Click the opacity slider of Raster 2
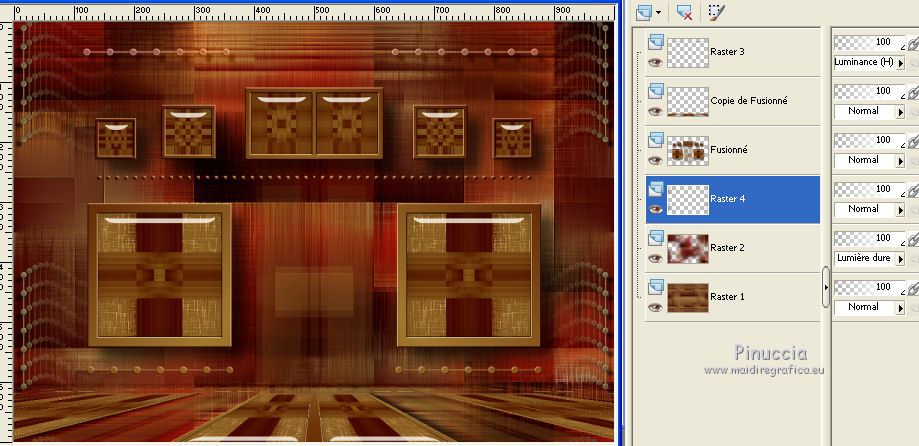This screenshot has width=919, height=446. [870, 239]
